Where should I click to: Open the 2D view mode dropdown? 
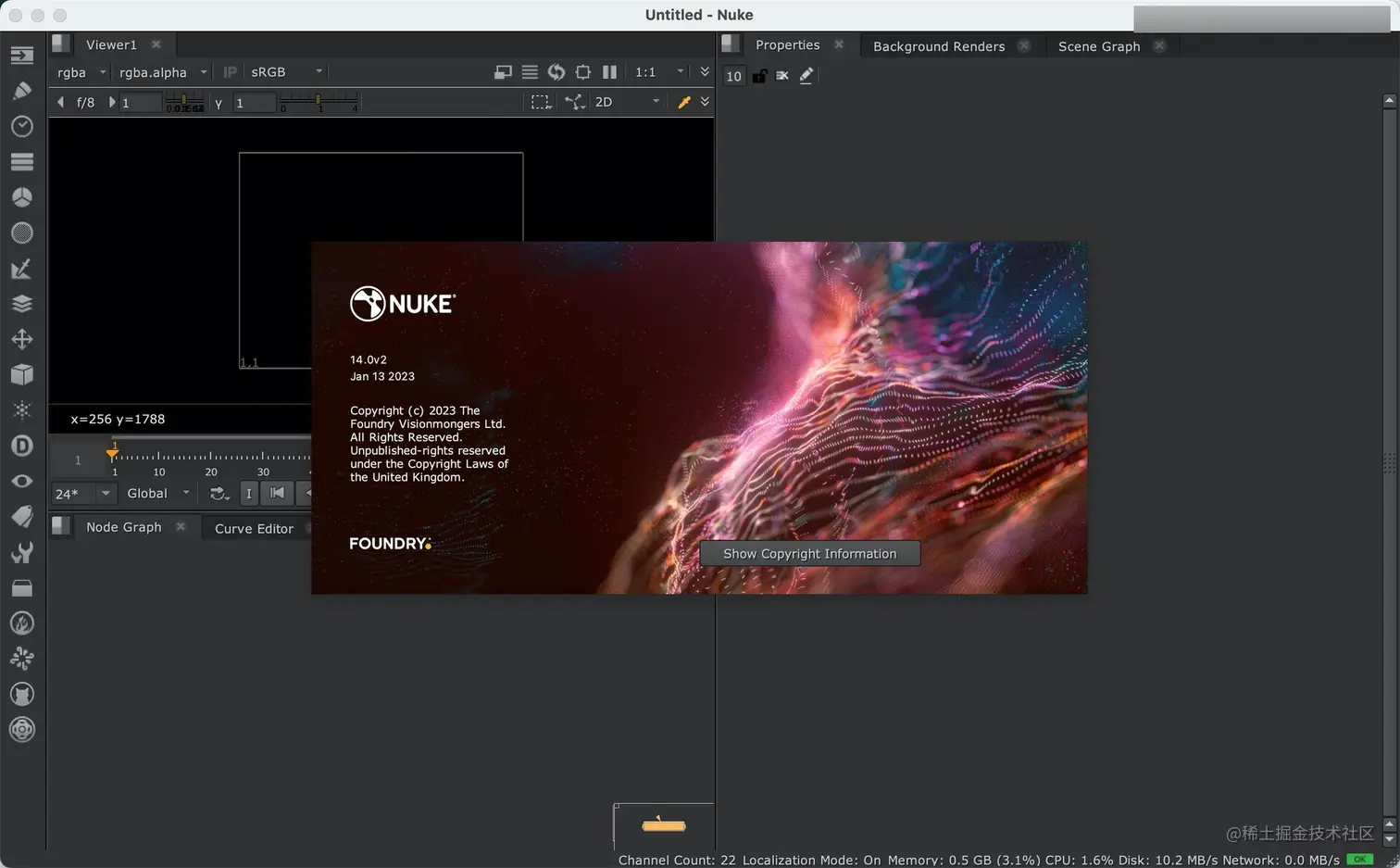click(626, 102)
